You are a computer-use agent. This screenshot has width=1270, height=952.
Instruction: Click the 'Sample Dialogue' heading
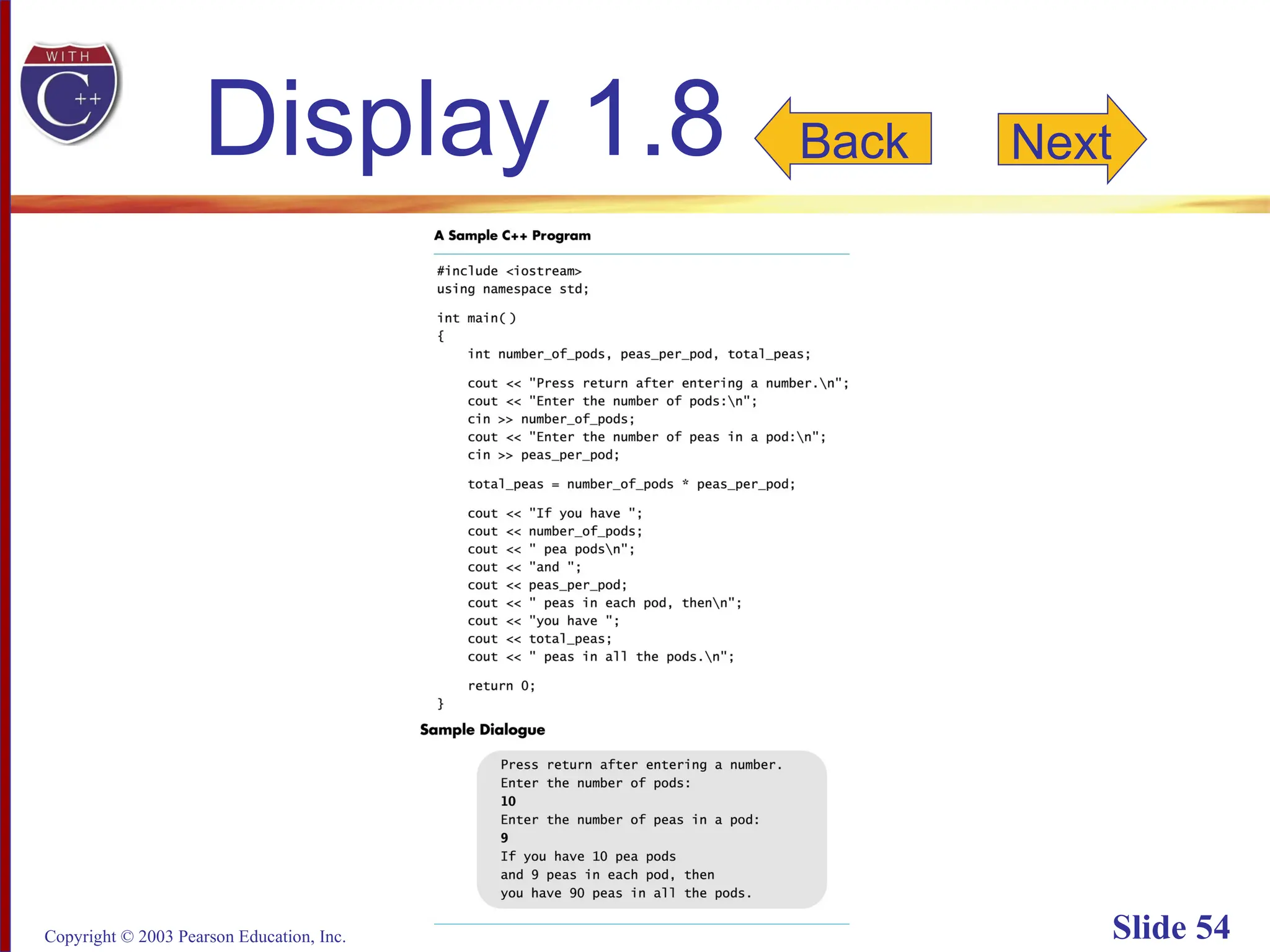click(x=482, y=729)
